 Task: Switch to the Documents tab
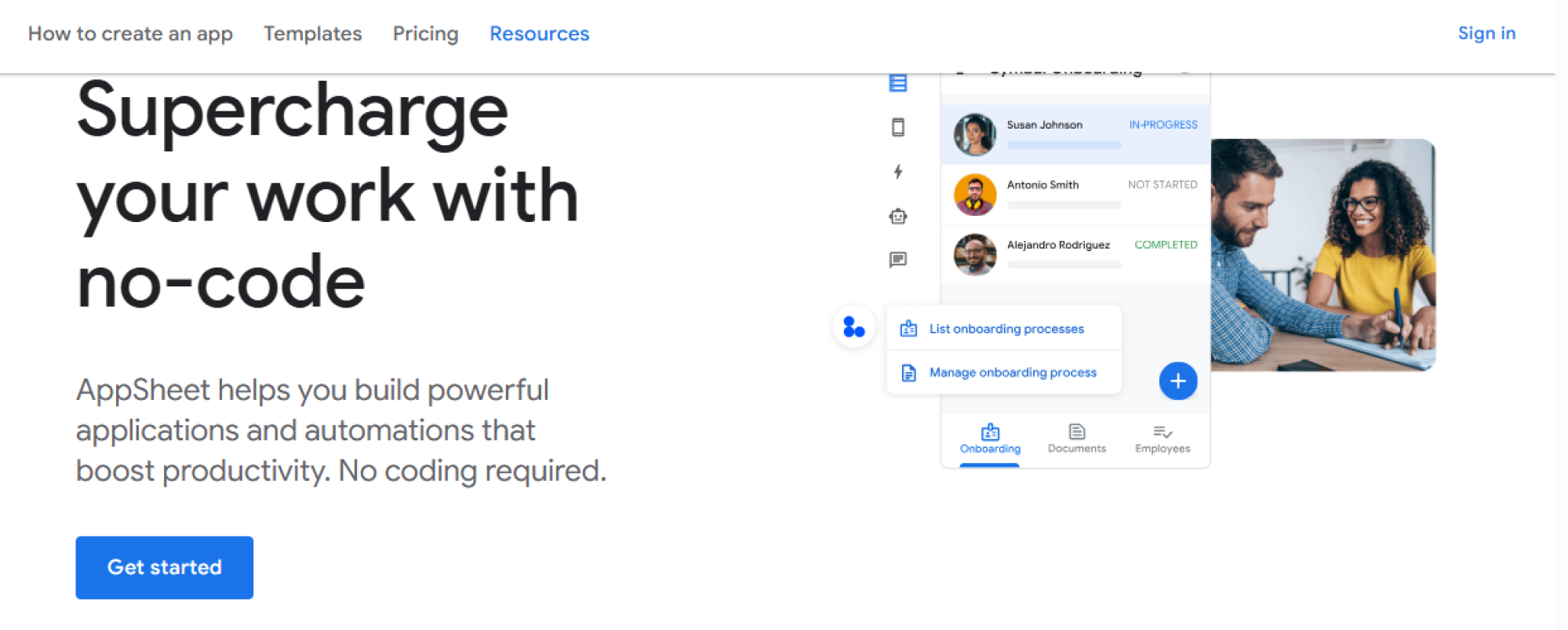click(1077, 439)
